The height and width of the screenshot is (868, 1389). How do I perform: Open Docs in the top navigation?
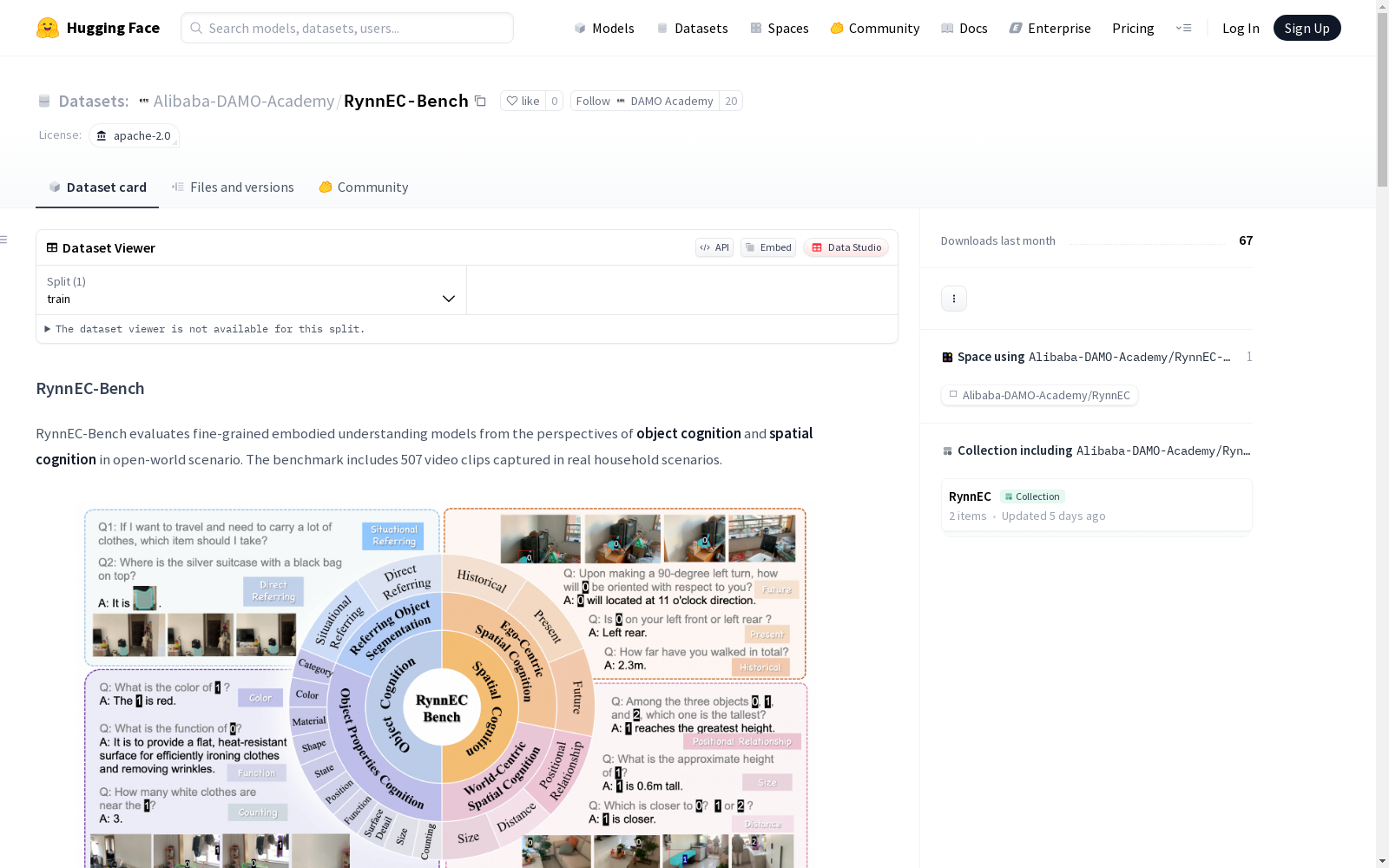click(x=964, y=28)
